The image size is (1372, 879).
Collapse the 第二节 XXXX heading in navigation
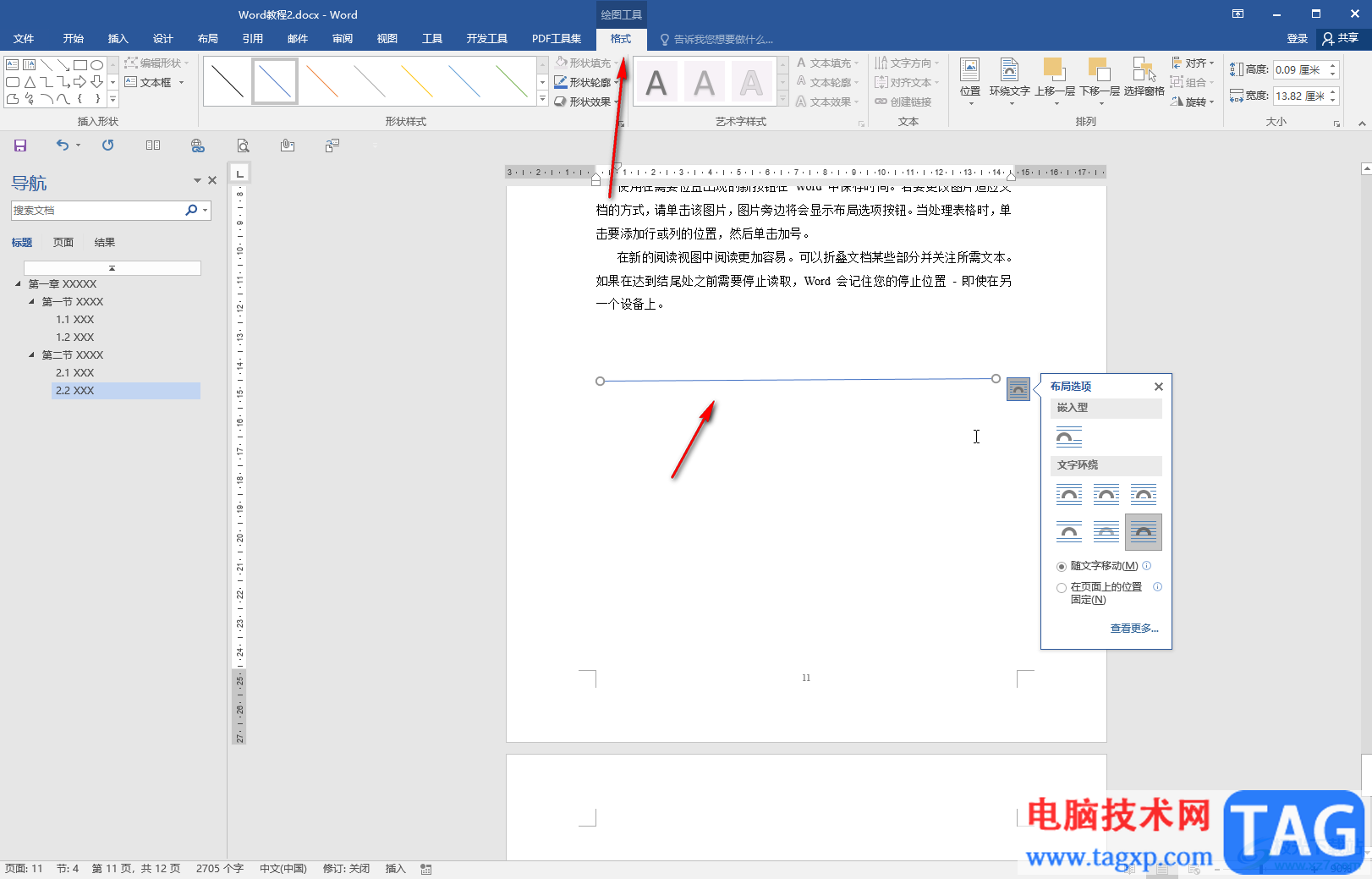click(x=31, y=354)
